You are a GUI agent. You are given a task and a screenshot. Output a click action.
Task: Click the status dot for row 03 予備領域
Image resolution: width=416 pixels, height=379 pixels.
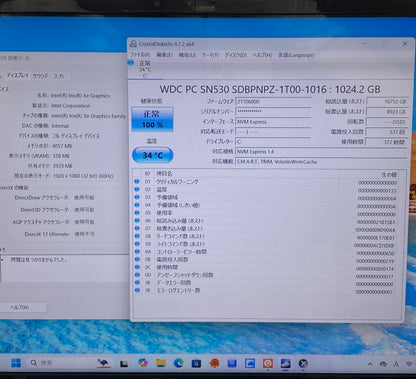tap(137, 197)
